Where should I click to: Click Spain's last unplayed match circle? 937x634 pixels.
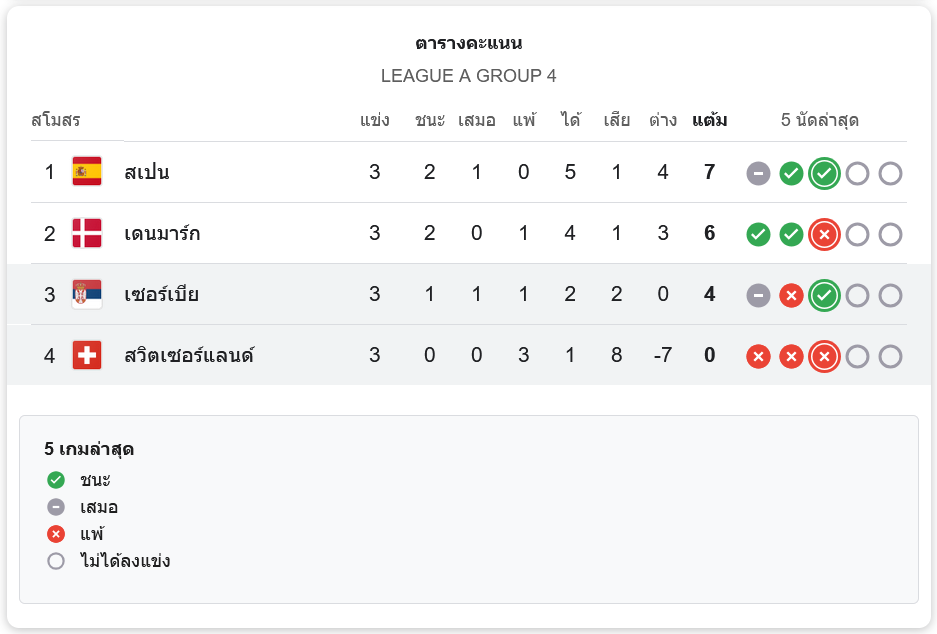tap(890, 173)
